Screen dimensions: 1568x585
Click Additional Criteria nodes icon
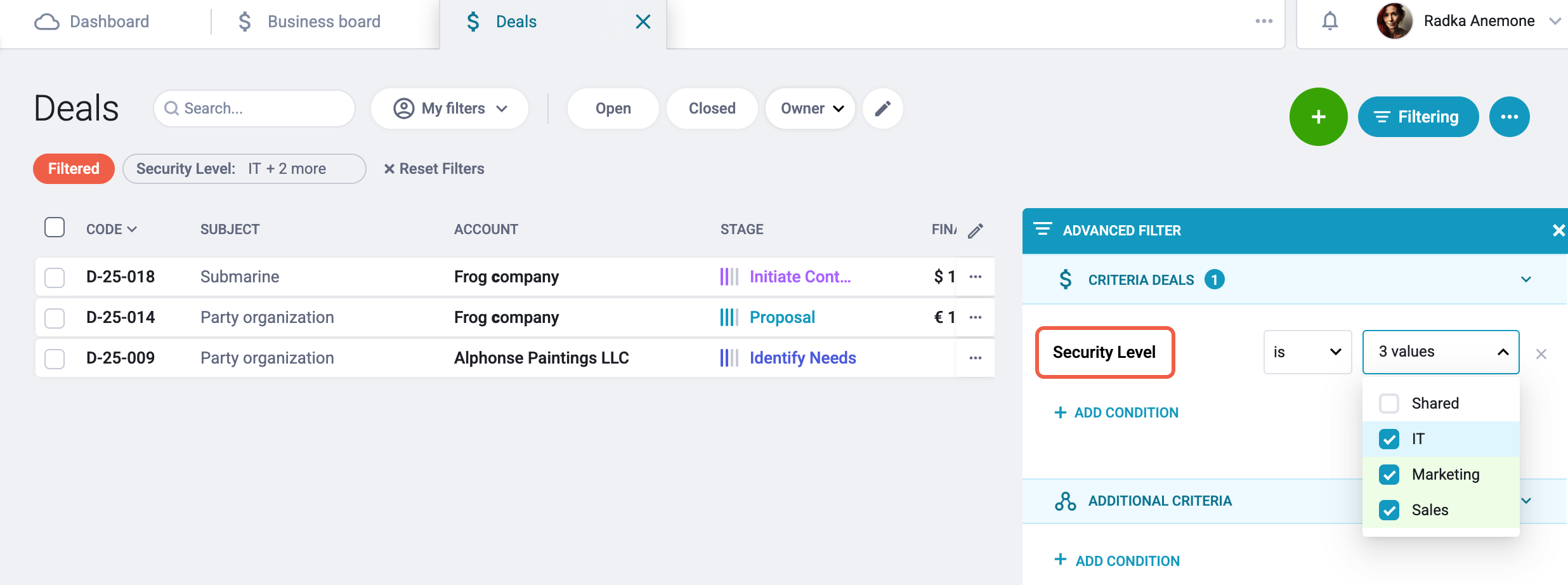pyautogui.click(x=1066, y=501)
